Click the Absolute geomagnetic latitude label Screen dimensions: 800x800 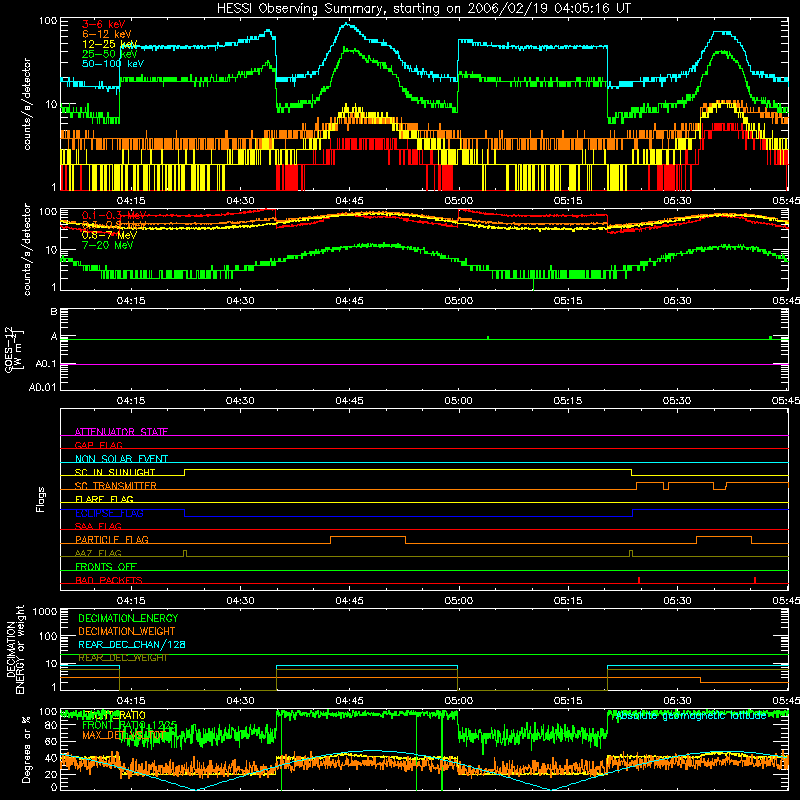point(692,716)
